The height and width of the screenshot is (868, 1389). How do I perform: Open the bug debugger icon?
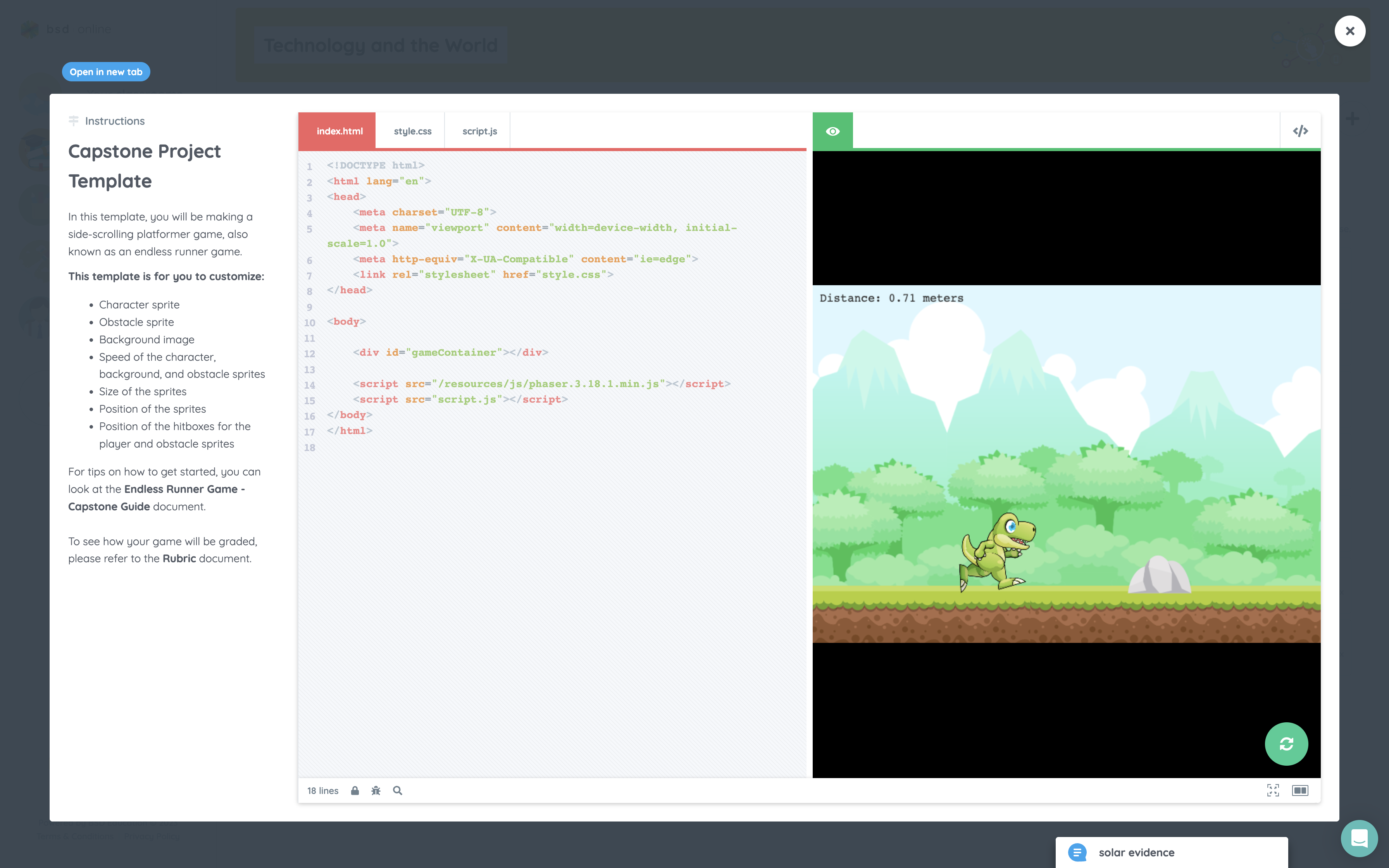[376, 790]
